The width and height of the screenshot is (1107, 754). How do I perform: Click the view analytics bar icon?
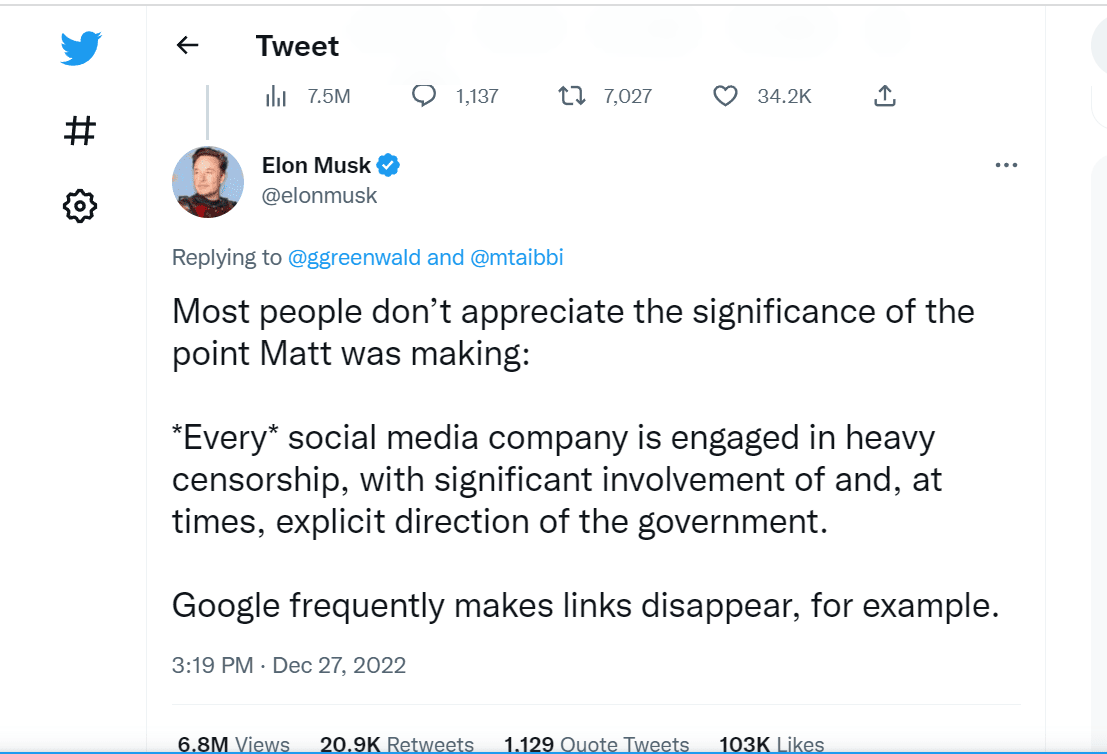point(276,96)
